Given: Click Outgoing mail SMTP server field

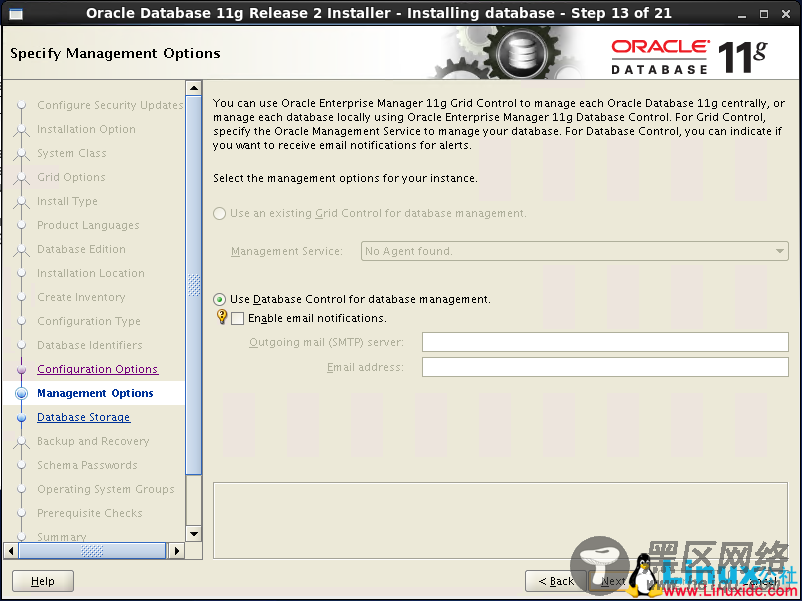Looking at the screenshot, I should point(605,342).
